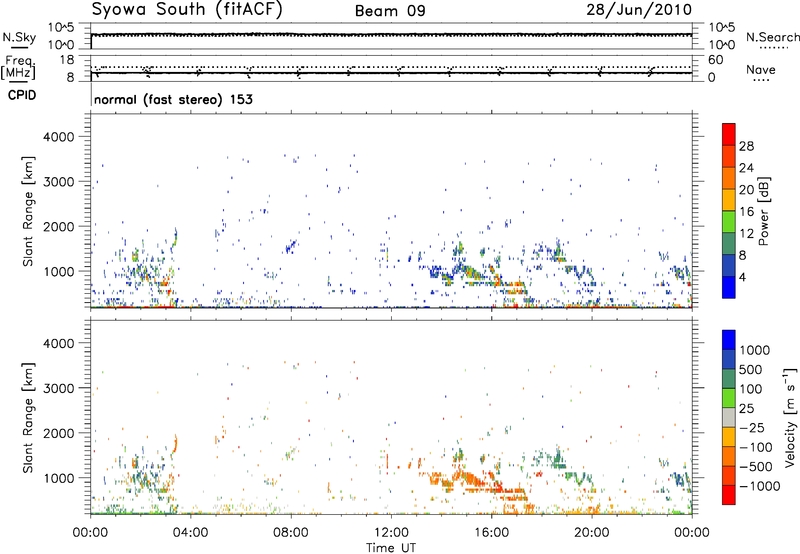
Task: Click the "CPID" label
Action: tap(22, 95)
